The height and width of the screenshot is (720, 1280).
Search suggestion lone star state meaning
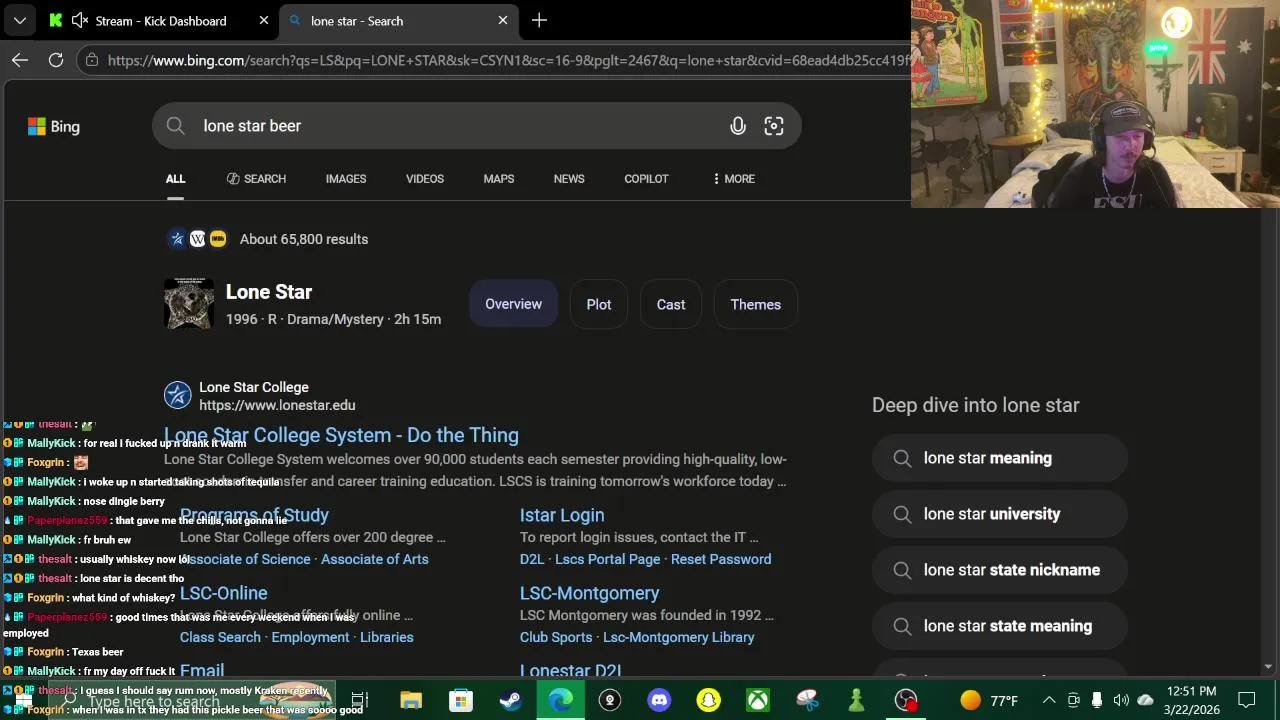(1000, 626)
